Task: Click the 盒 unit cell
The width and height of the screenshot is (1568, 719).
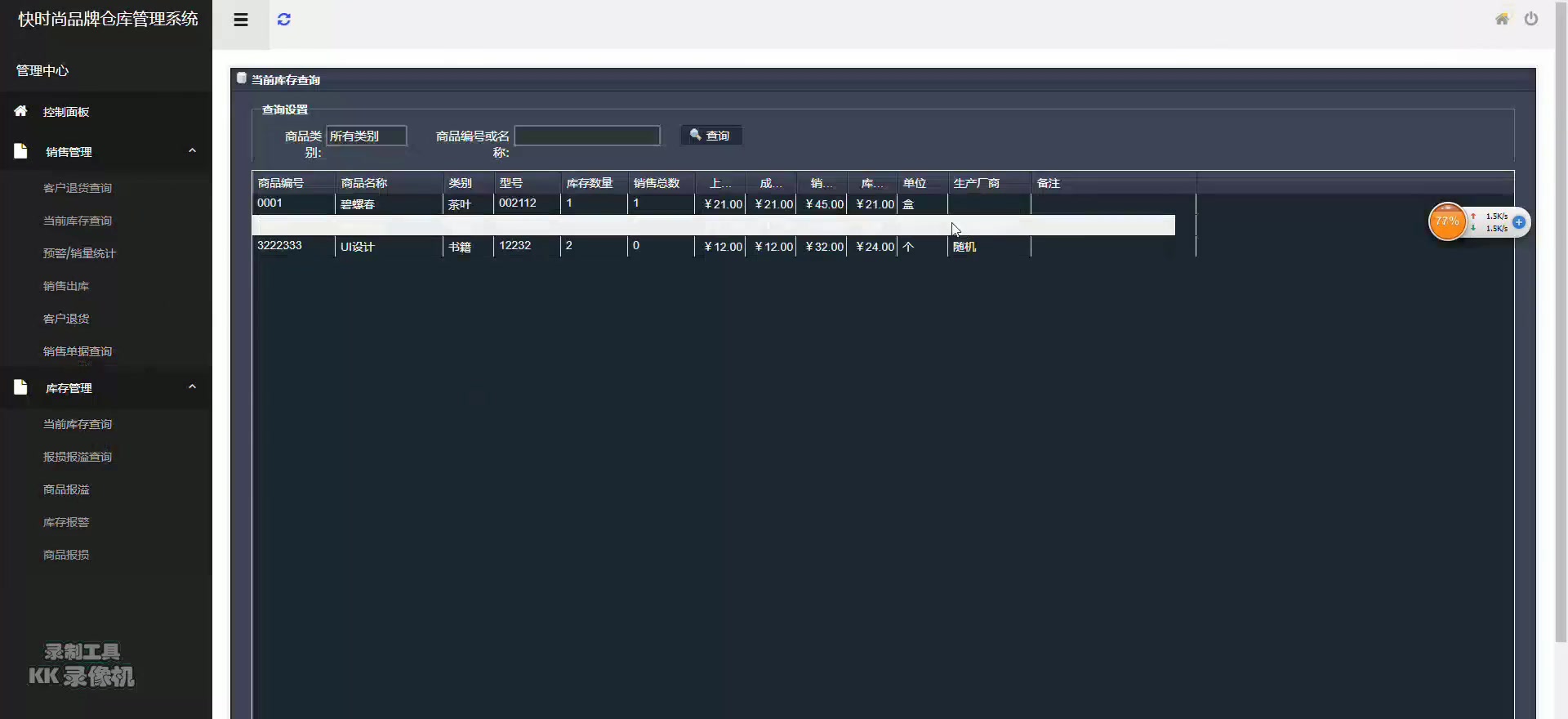Action: pyautogui.click(x=922, y=204)
